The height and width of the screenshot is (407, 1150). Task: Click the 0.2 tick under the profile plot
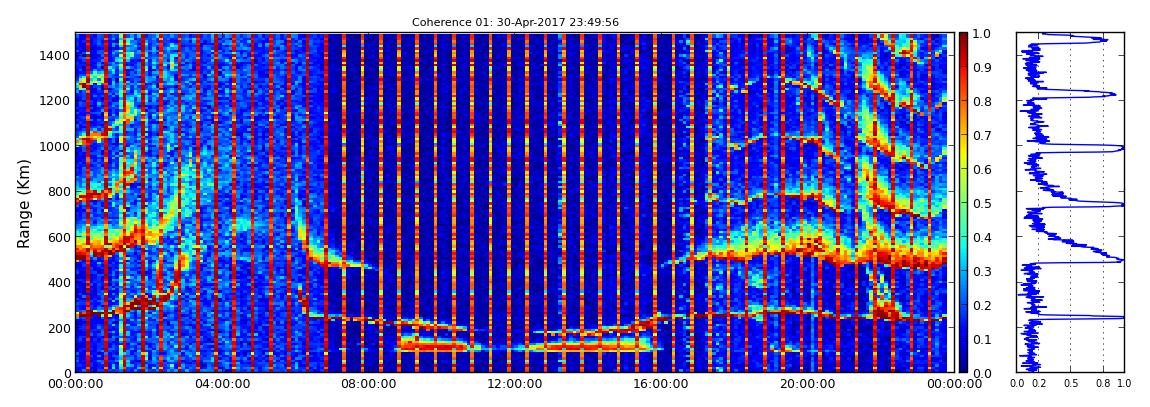pos(1039,384)
